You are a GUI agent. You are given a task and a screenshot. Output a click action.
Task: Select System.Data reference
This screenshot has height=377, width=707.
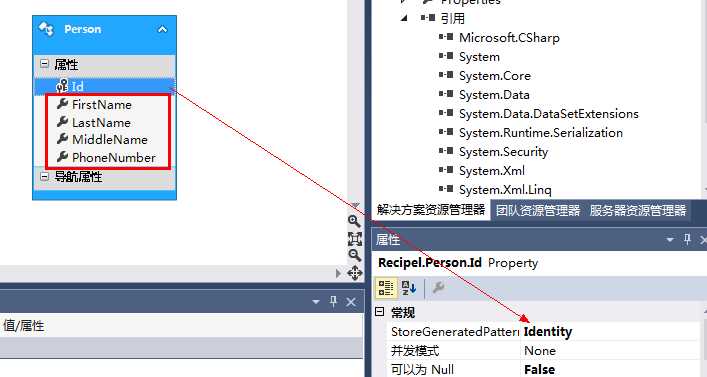point(494,95)
